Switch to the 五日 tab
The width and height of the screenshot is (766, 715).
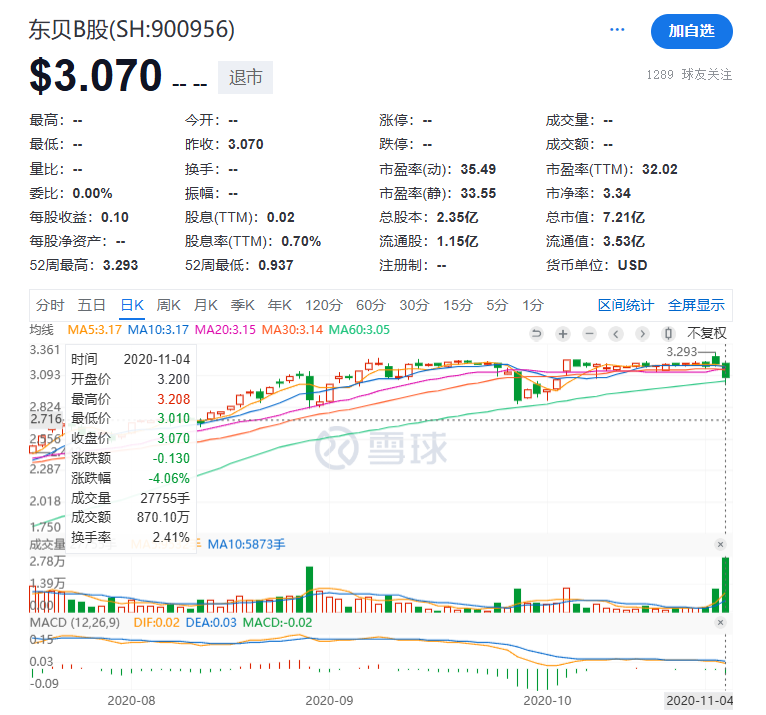coord(91,305)
